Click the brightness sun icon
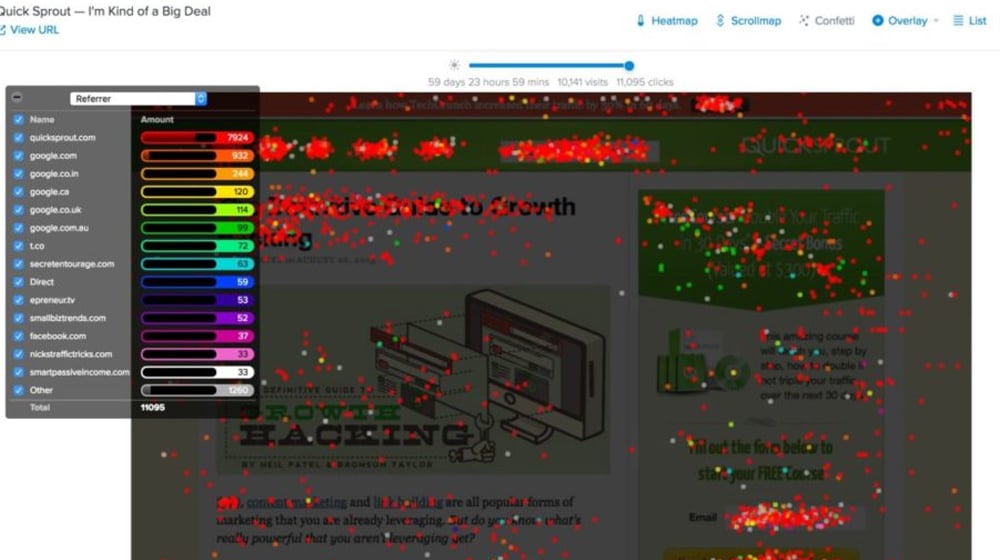Screen dimensions: 1000x560 coord(454,65)
